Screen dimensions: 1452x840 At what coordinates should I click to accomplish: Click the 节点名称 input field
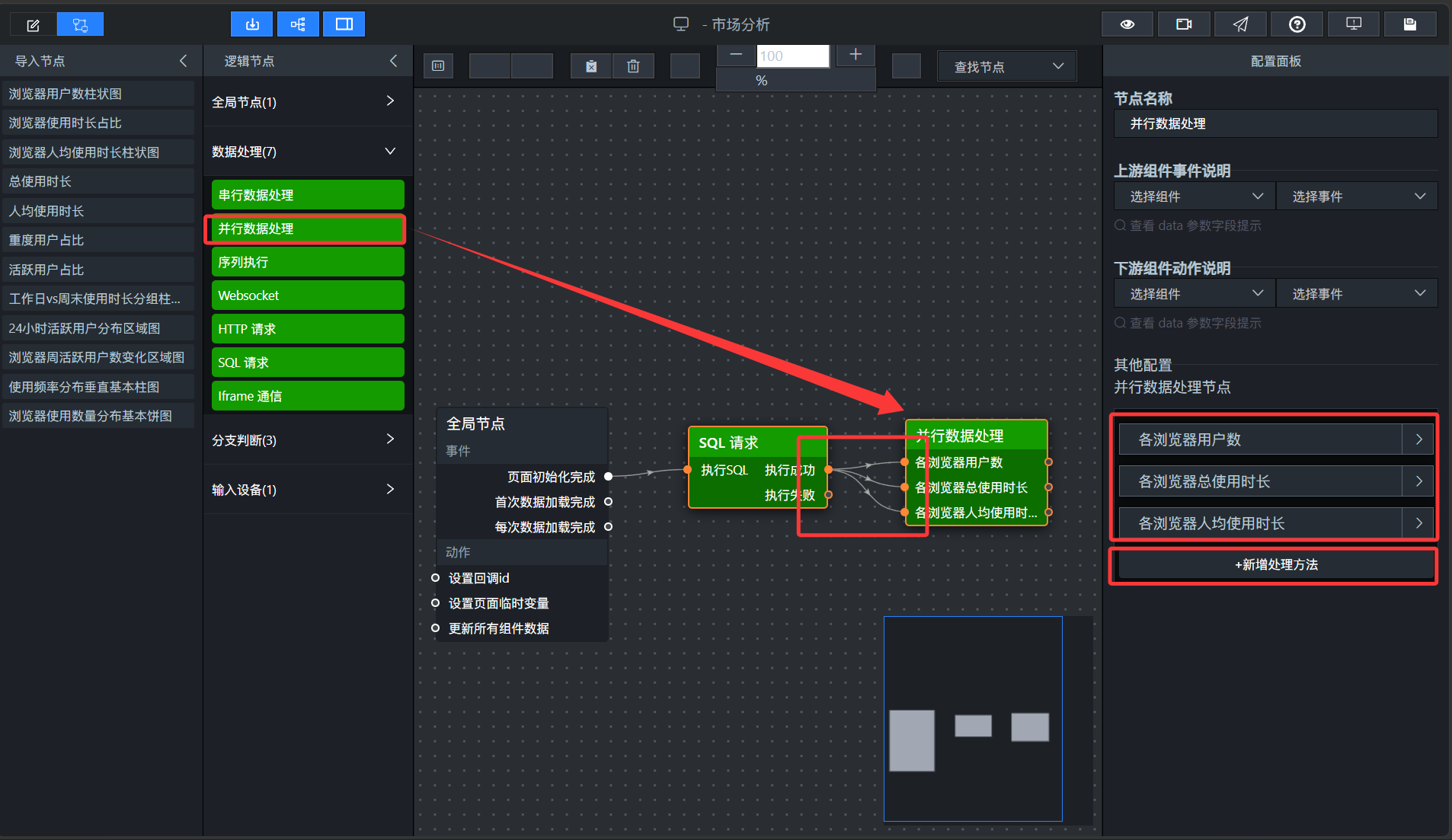[1275, 123]
